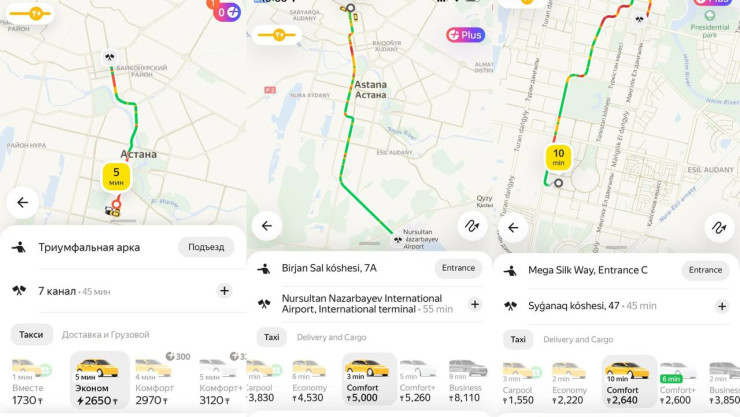Click the Подъезд button
Image resolution: width=740 pixels, height=417 pixels.
pos(206,247)
